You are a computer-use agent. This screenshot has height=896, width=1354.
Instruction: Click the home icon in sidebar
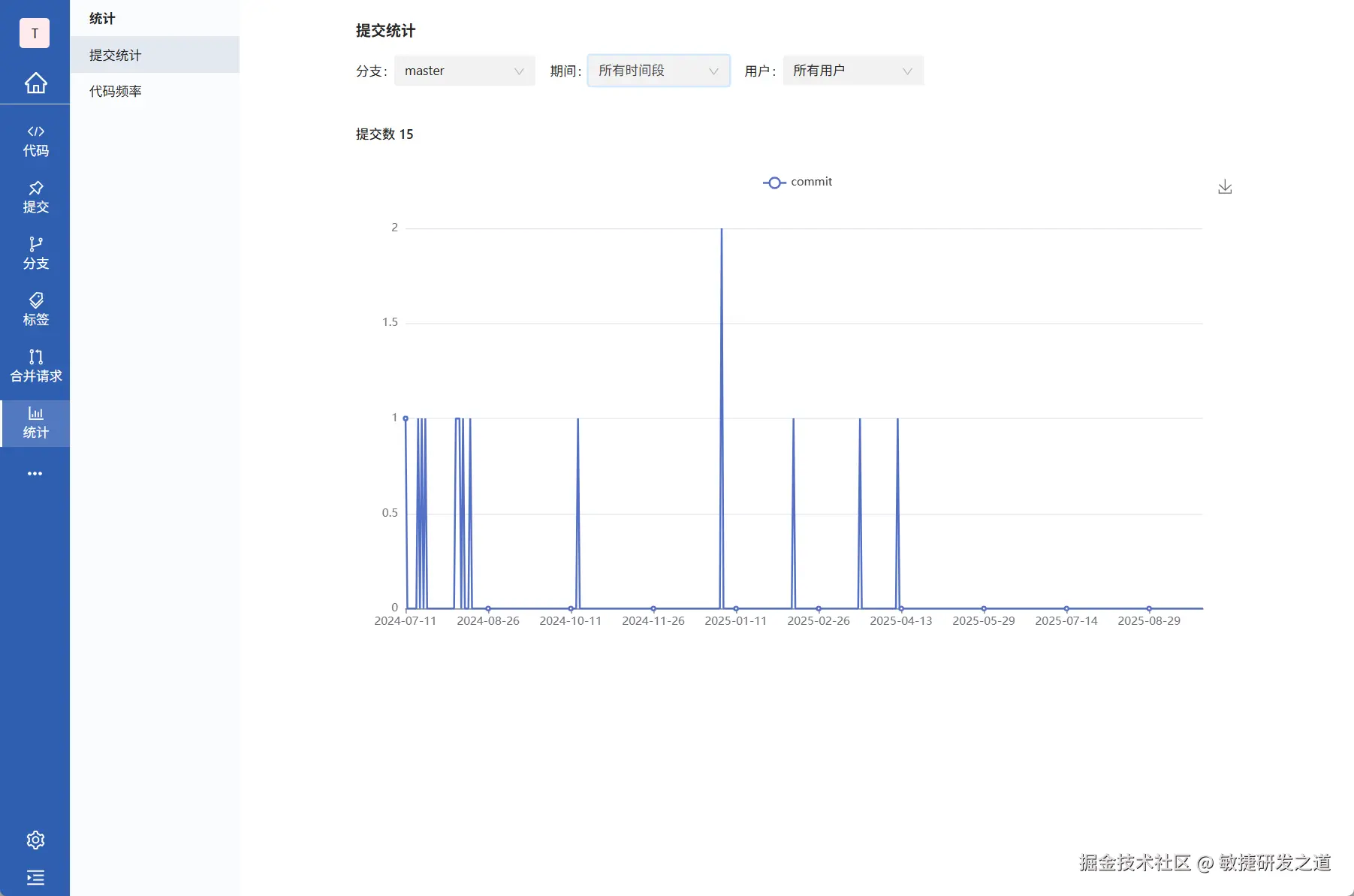coord(35,83)
